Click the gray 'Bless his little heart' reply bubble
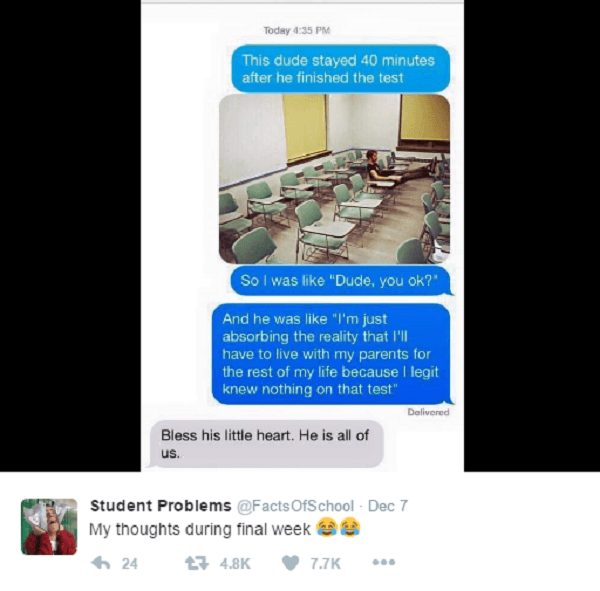 click(267, 444)
